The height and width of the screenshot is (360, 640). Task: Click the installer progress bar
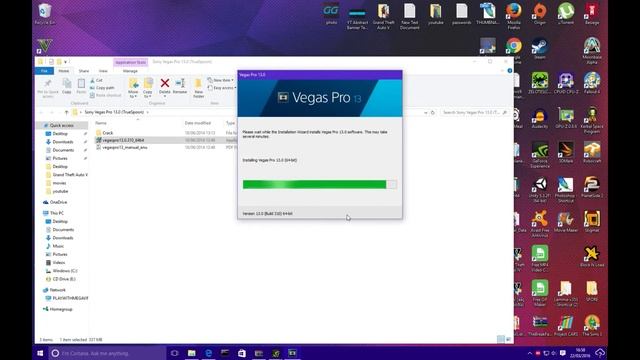(x=320, y=184)
